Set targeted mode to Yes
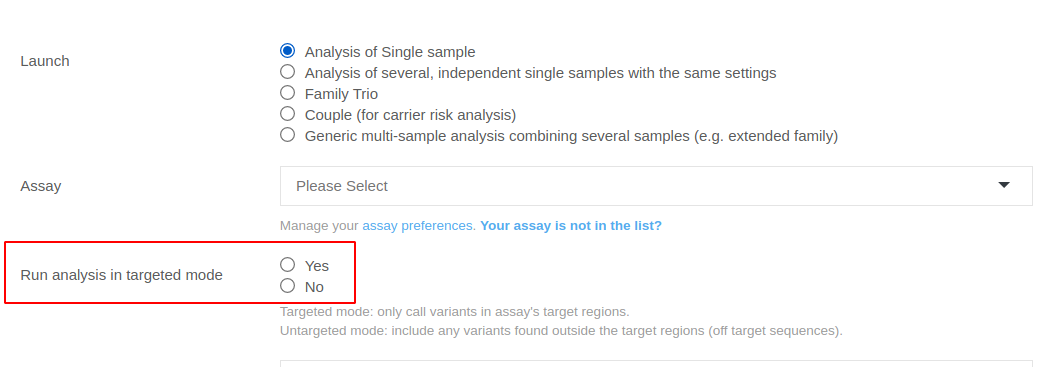 click(287, 265)
